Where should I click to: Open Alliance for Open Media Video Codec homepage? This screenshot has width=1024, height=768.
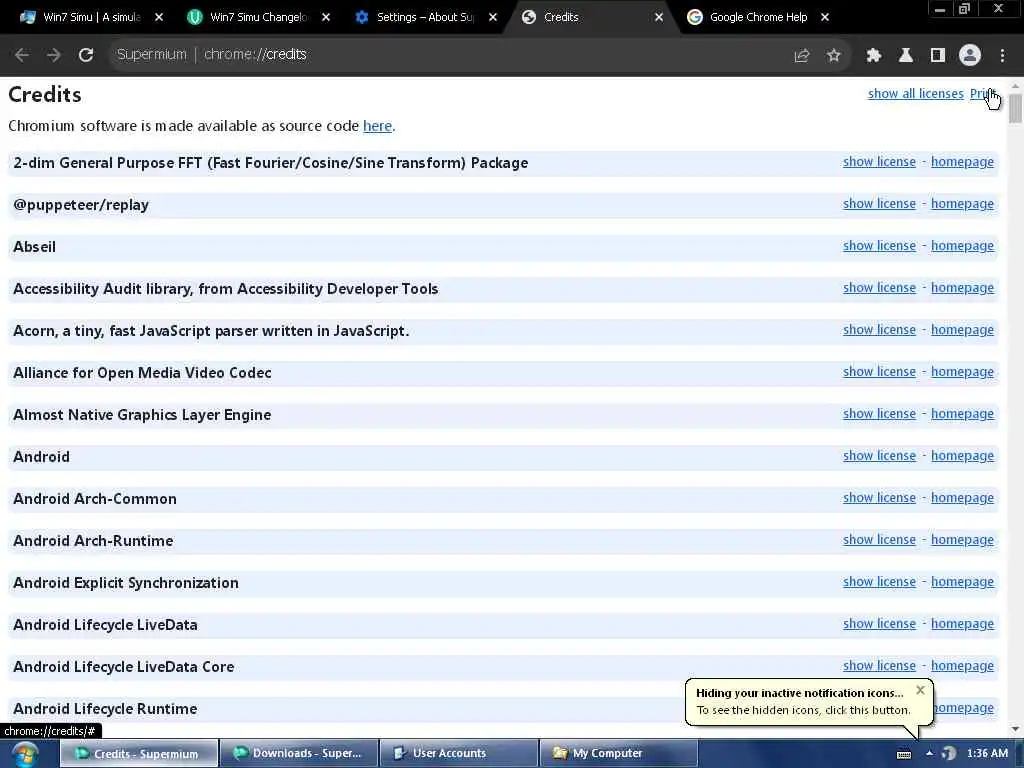point(962,372)
